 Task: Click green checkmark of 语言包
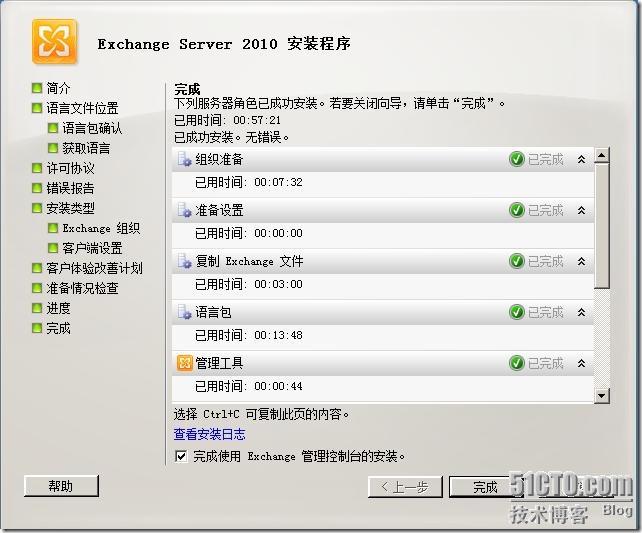[517, 312]
